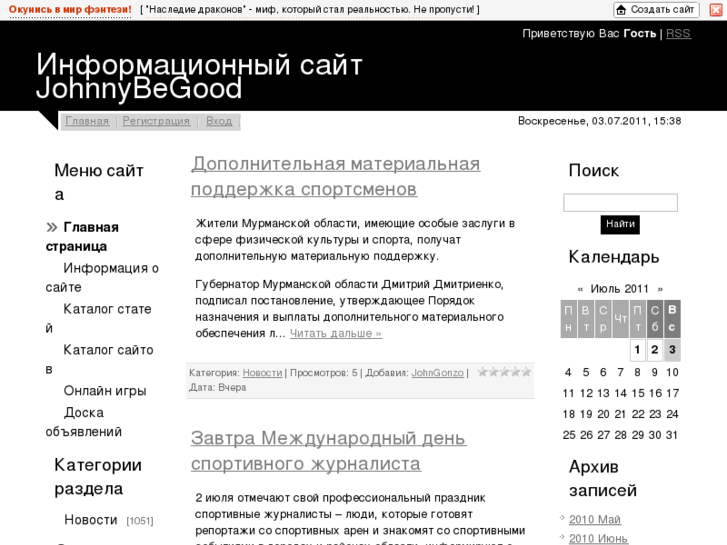Click the '[1051]' news count text
Image resolution: width=727 pixels, height=545 pixels.
tap(140, 521)
